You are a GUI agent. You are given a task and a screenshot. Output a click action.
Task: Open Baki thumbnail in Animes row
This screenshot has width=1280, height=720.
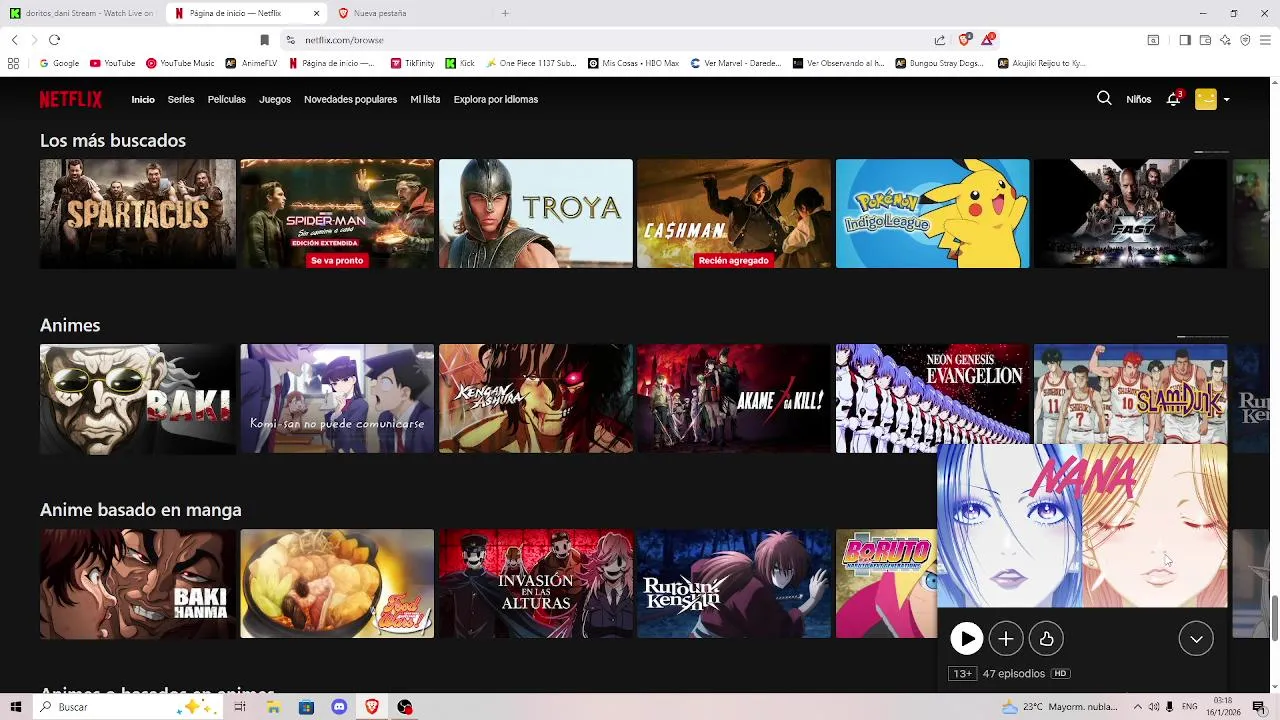pos(138,399)
